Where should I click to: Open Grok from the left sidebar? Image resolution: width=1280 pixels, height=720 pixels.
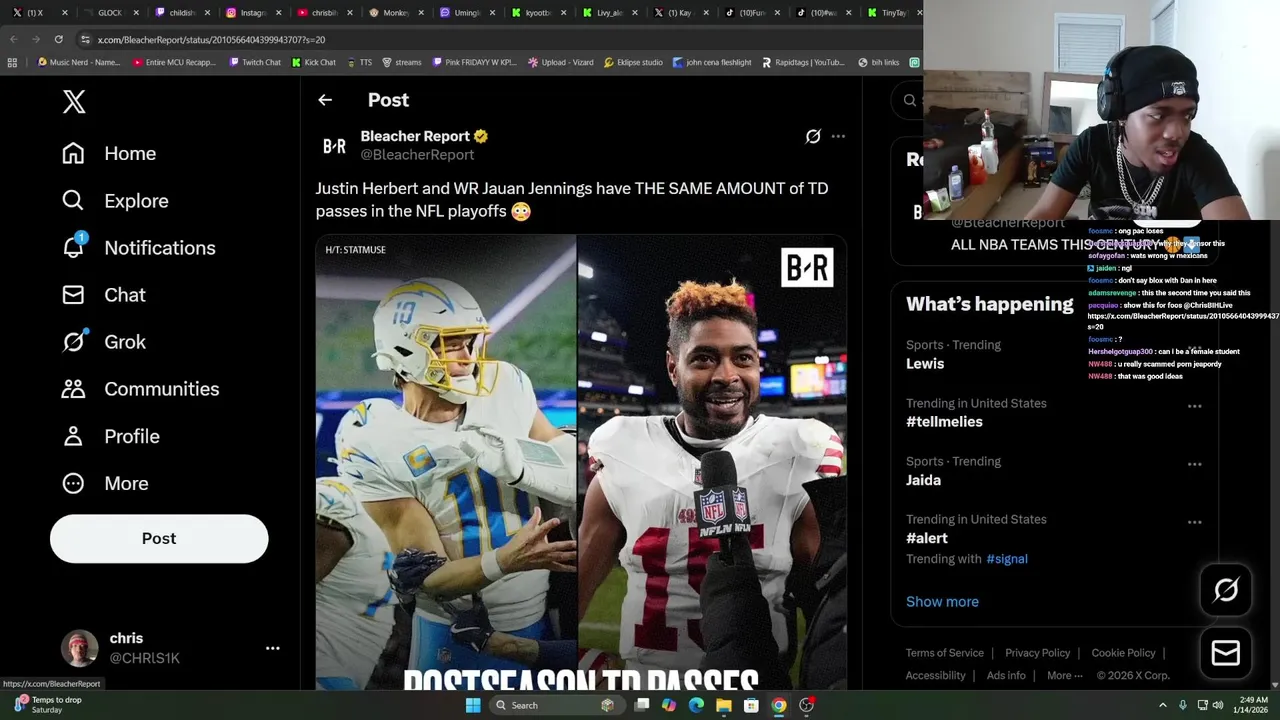click(x=104, y=341)
